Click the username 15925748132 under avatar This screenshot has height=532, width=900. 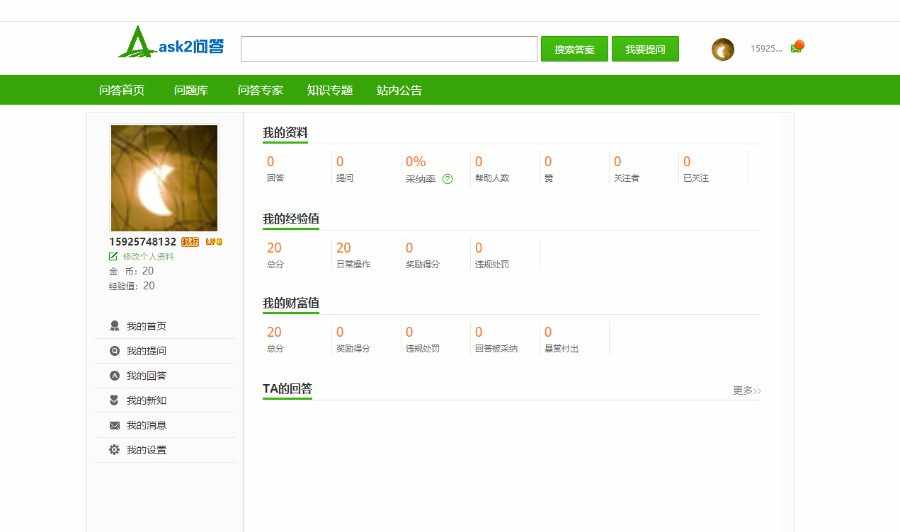click(143, 242)
